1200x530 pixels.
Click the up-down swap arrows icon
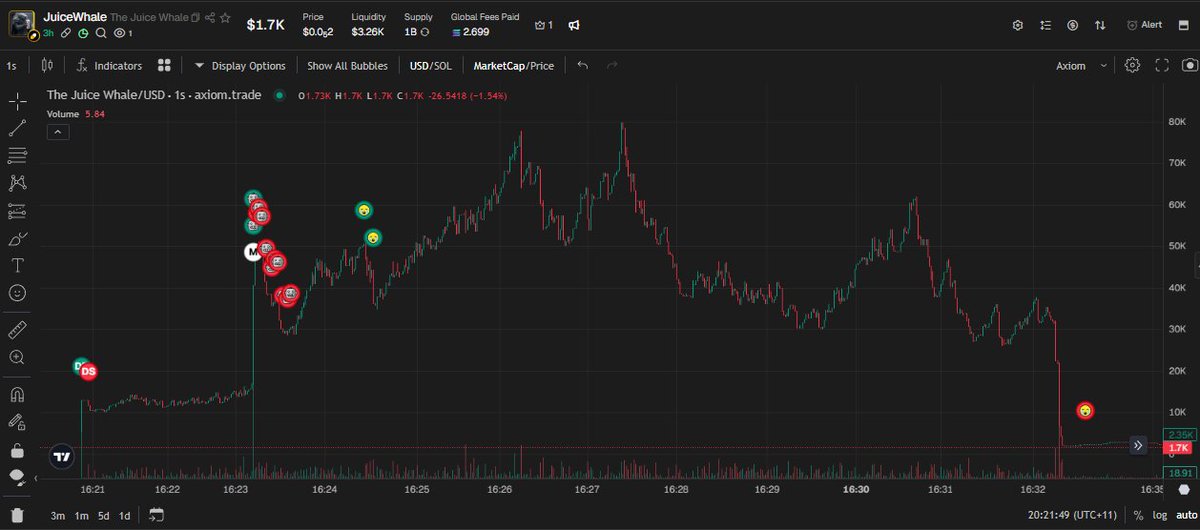pos(1100,25)
